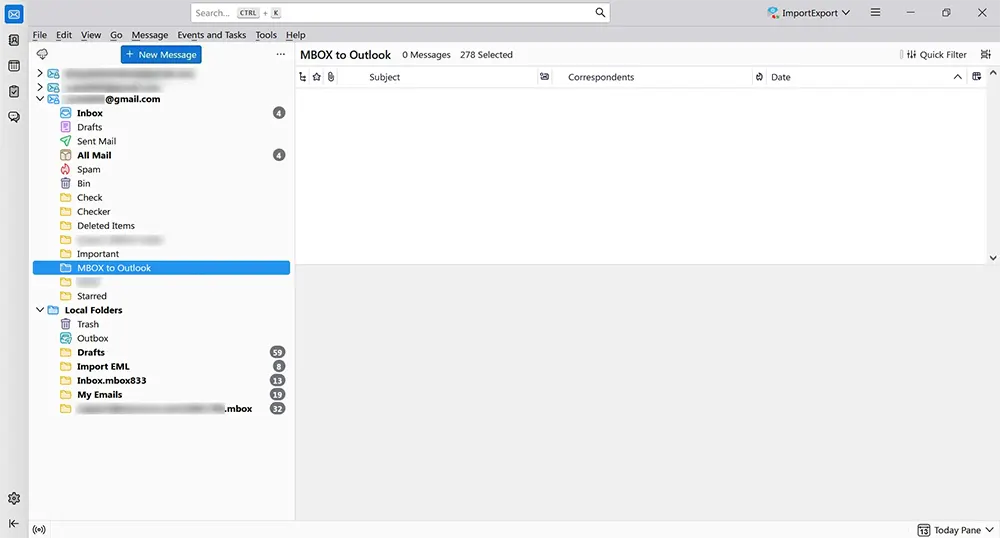Open Settings gear icon
This screenshot has width=1000, height=538.
coord(14,498)
